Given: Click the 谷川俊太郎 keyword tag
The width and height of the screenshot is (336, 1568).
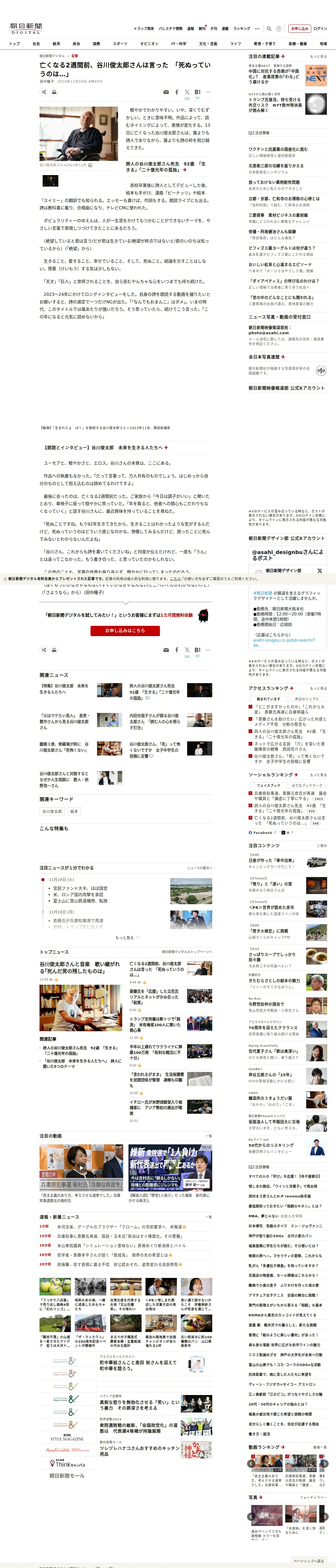Looking at the screenshot, I should click(x=52, y=811).
